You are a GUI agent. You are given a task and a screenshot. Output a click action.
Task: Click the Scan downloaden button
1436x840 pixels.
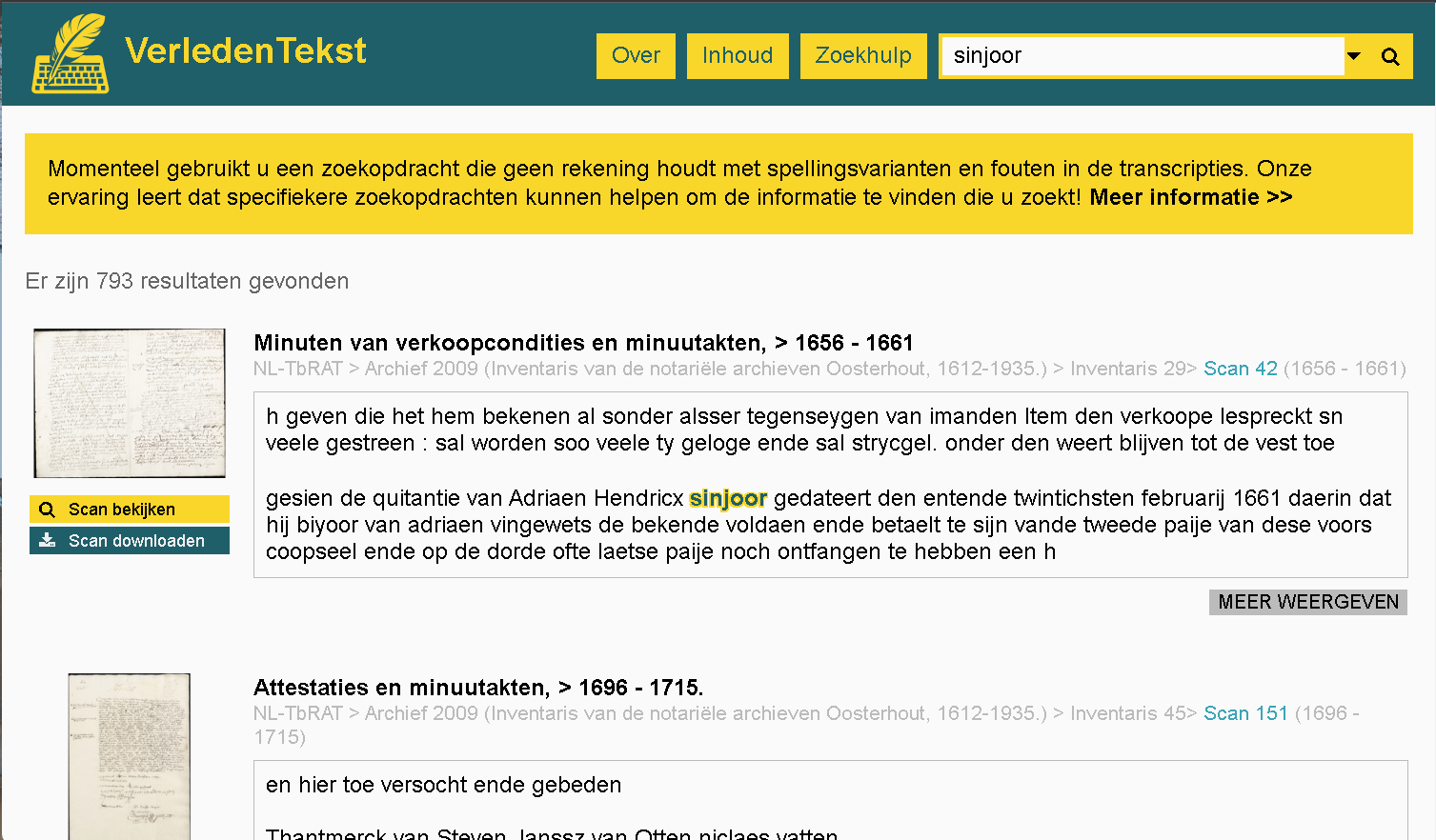pyautogui.click(x=130, y=541)
